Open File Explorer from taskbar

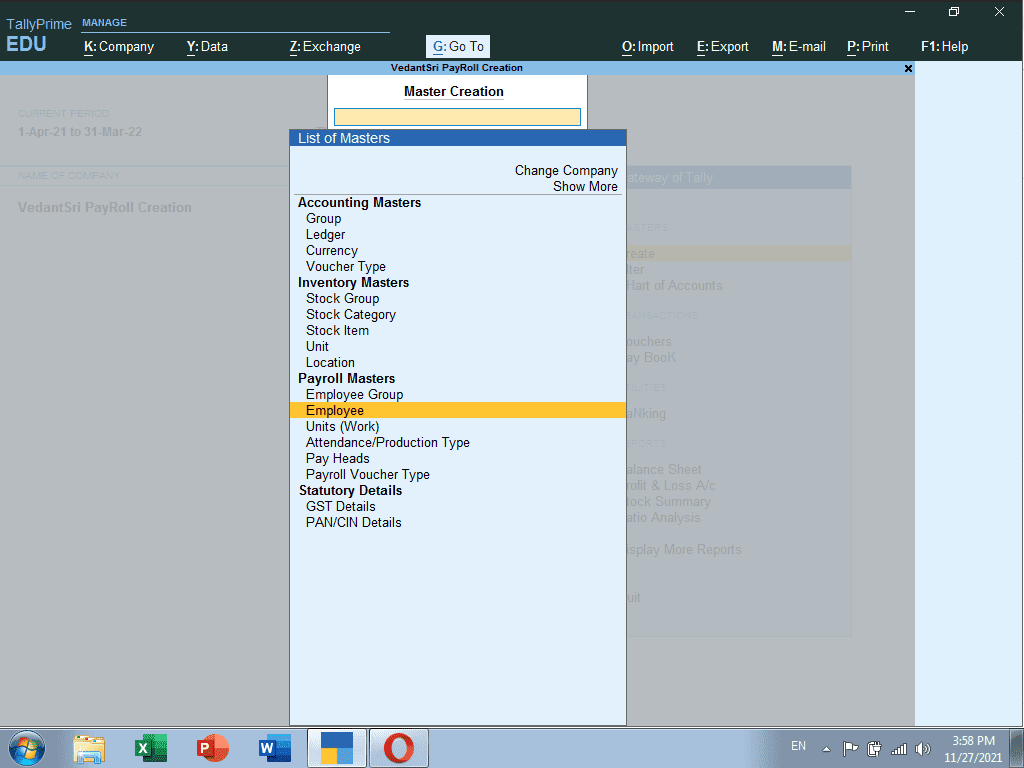pyautogui.click(x=89, y=748)
